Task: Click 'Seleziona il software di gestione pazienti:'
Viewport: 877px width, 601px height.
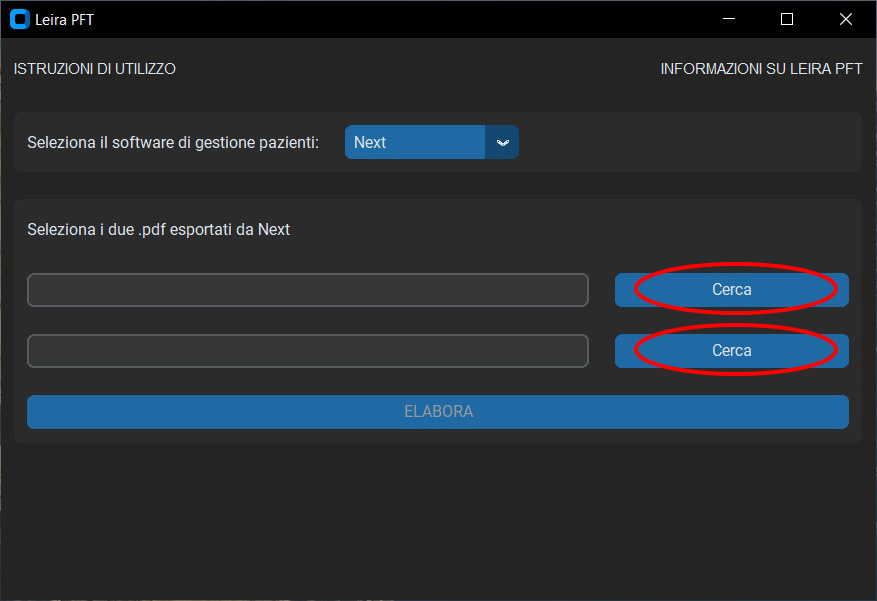Action: point(173,143)
